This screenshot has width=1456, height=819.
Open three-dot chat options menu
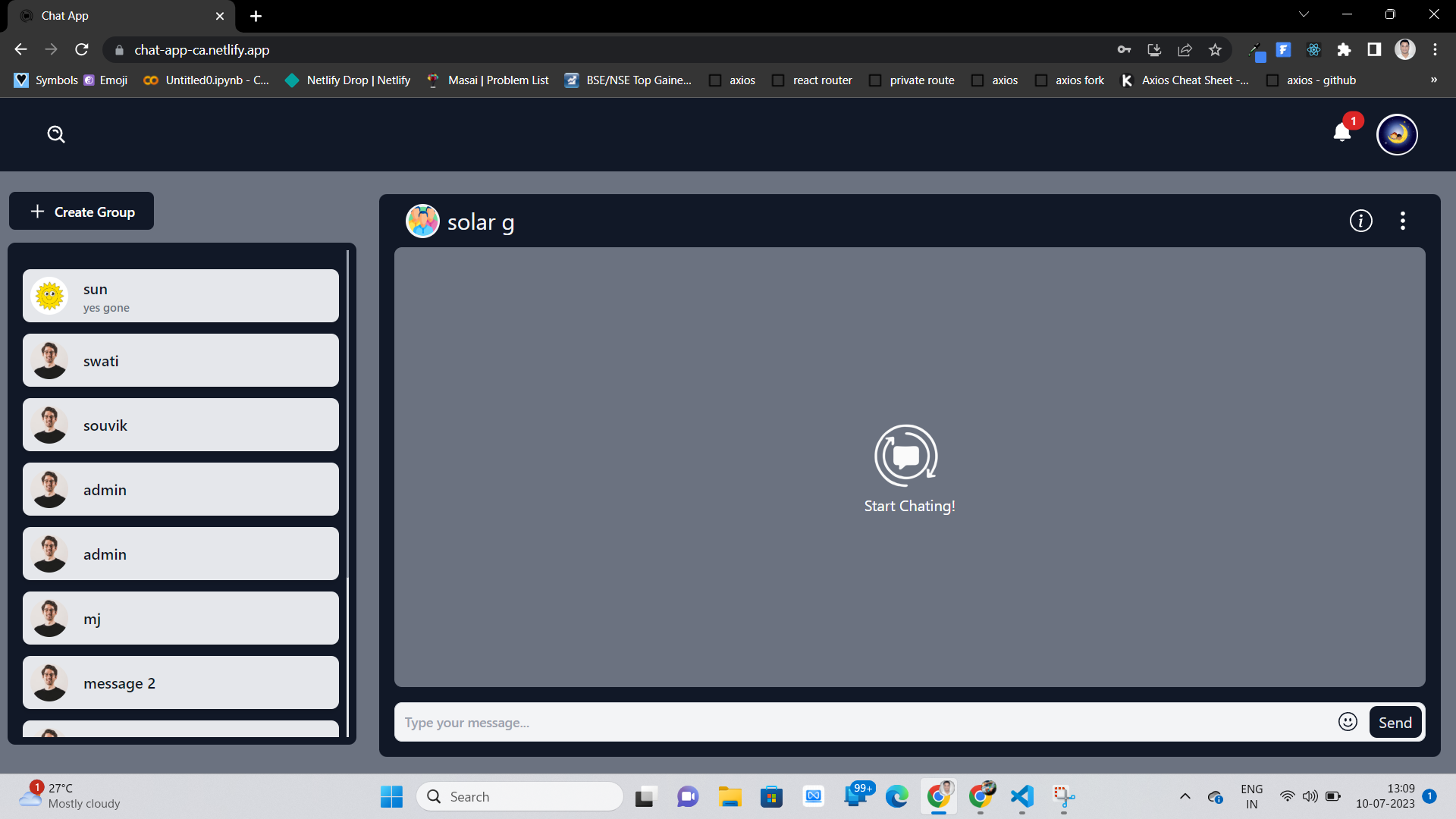[x=1402, y=221]
